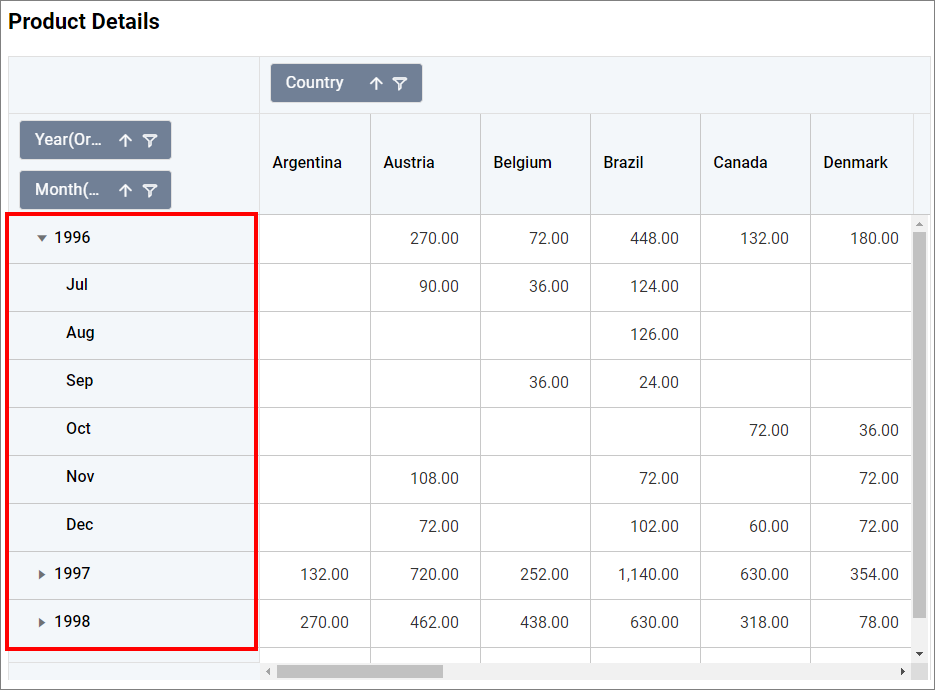The width and height of the screenshot is (935, 690).
Task: Click the vertical scrollbar up arrow icon
Action: 920,224
